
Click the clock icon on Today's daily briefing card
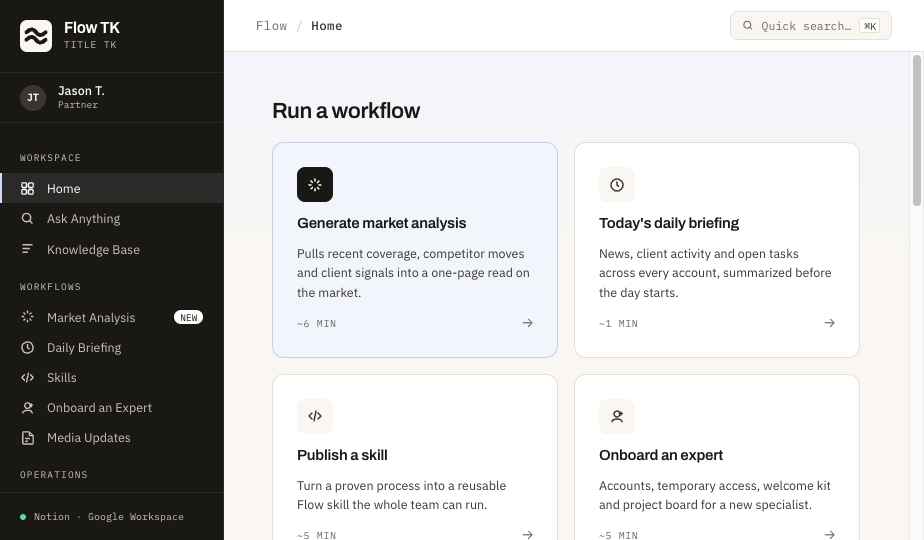click(616, 185)
